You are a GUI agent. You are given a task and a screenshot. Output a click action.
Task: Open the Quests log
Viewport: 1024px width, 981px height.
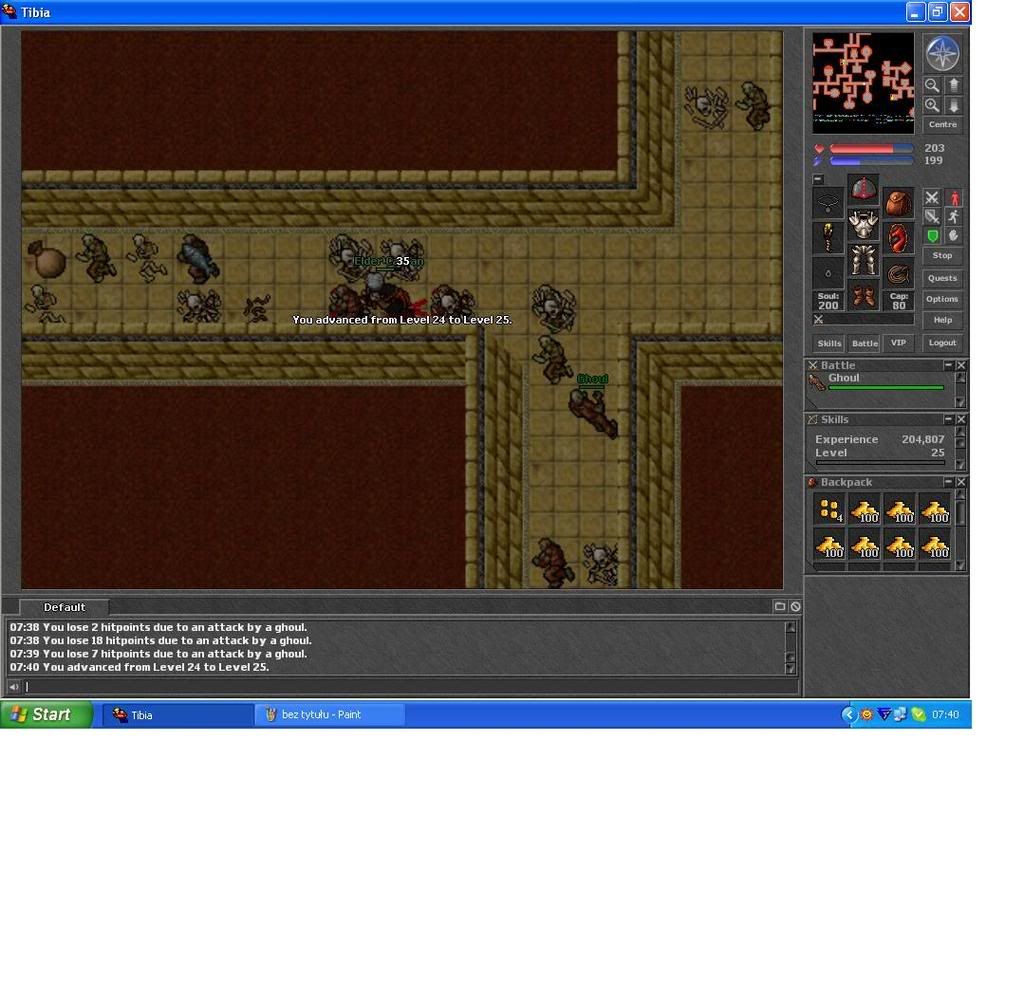tap(942, 278)
